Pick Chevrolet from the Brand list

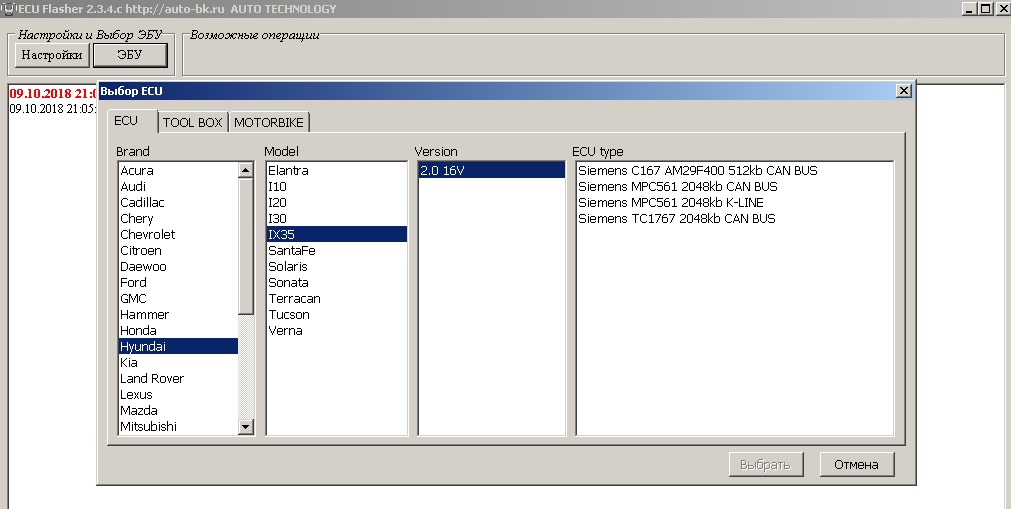[x=179, y=234]
